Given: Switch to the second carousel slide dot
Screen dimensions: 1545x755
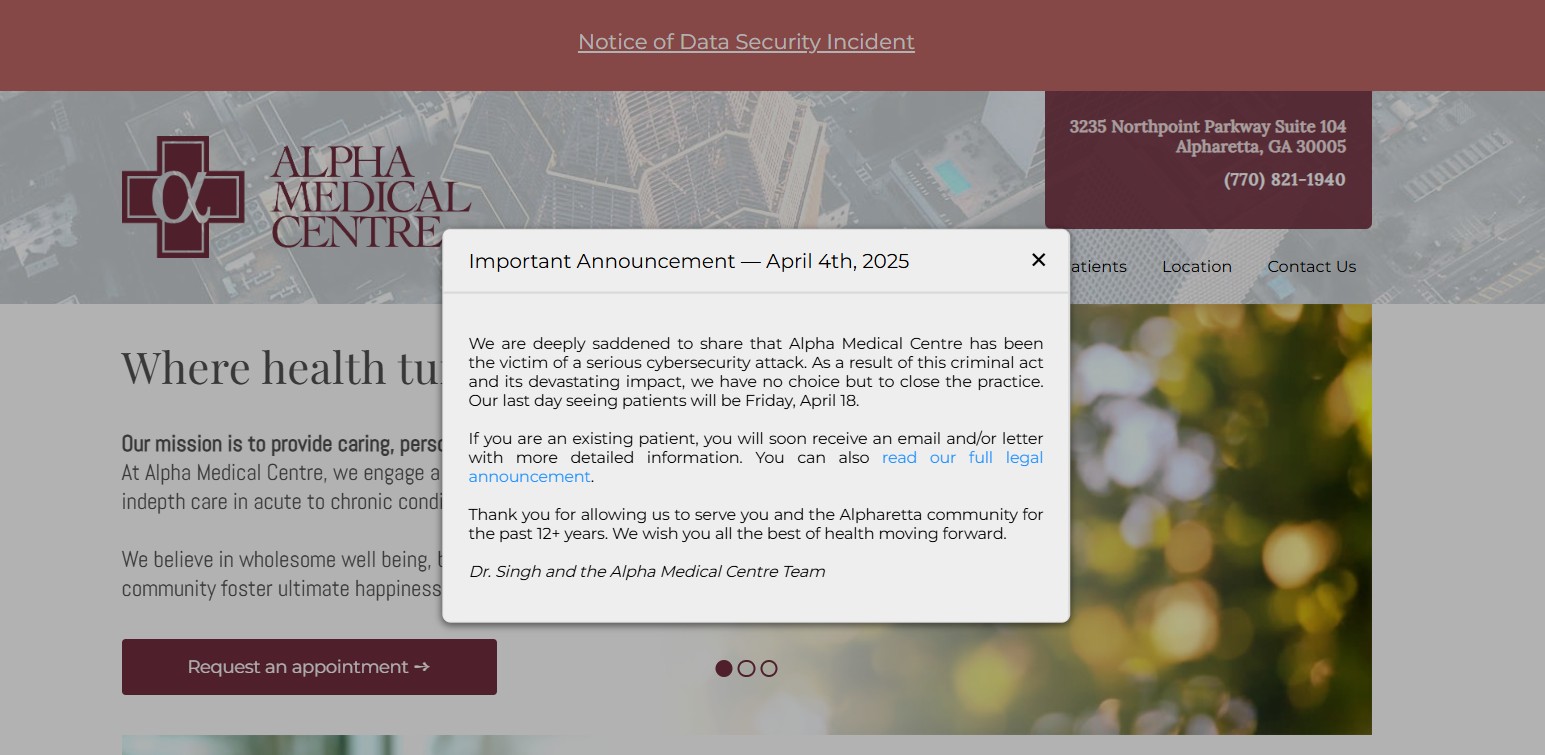Looking at the screenshot, I should [746, 668].
